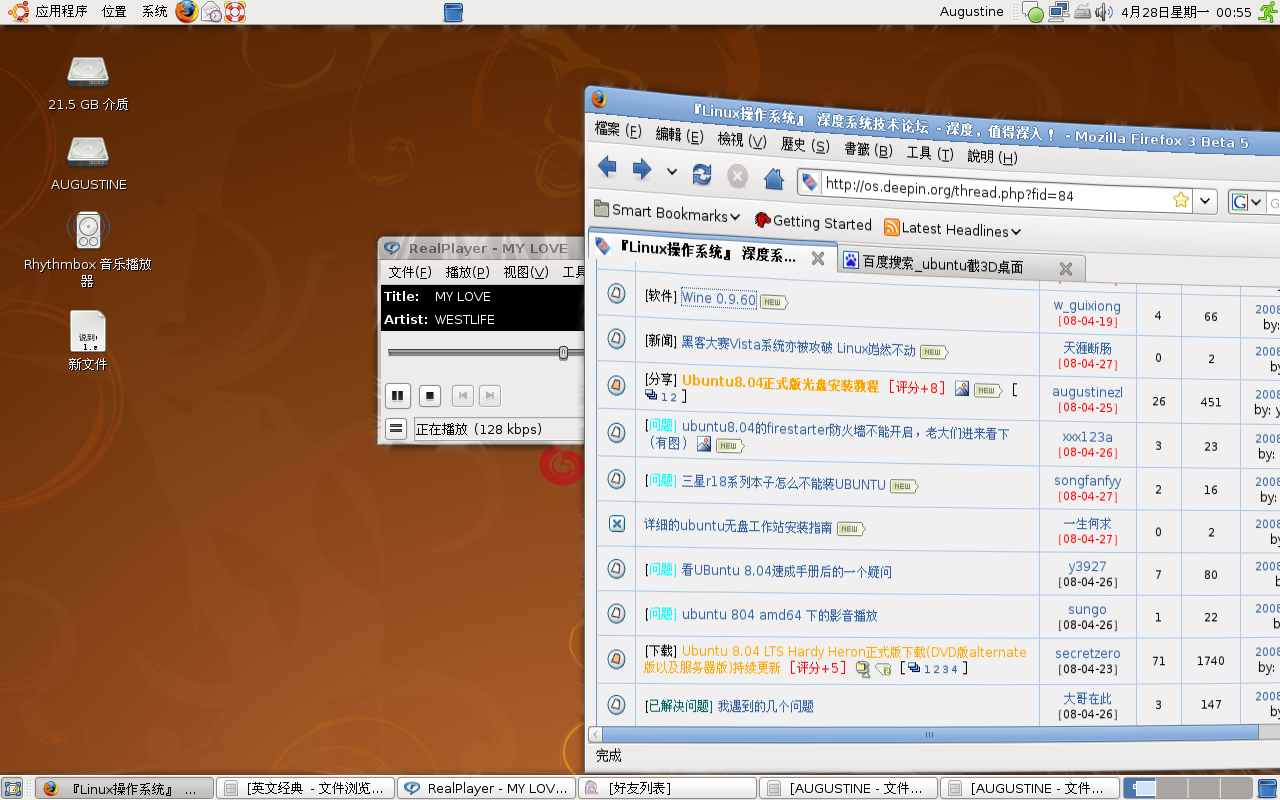Open the back/forward history dropdown arrow
The height and width of the screenshot is (800, 1280).
point(672,171)
